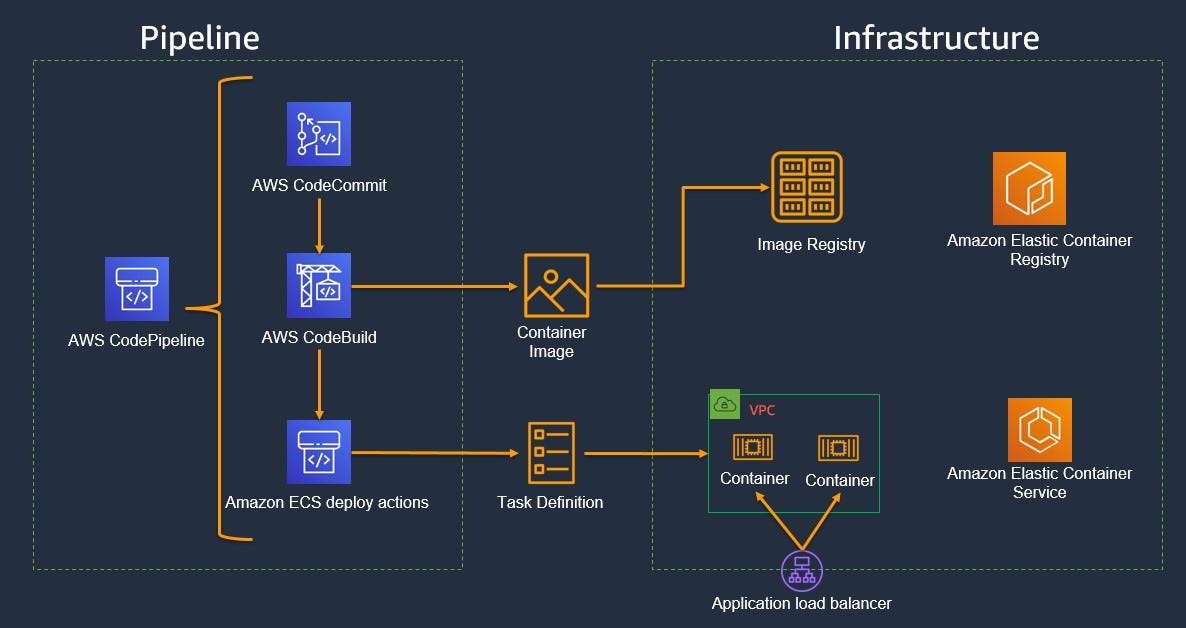
Task: Click the AWS CodePipeline icon
Action: click(x=136, y=290)
